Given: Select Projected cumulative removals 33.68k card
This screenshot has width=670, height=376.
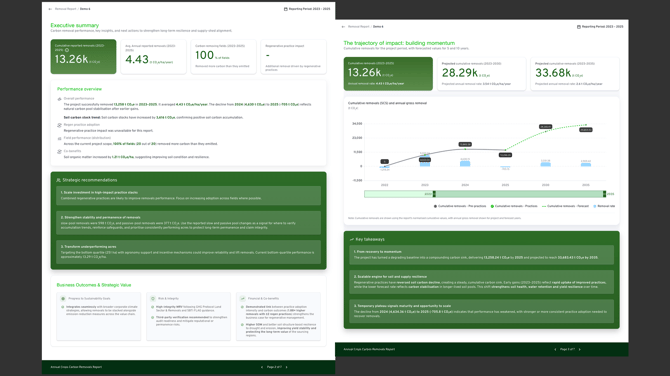Looking at the screenshot, I should [x=575, y=74].
